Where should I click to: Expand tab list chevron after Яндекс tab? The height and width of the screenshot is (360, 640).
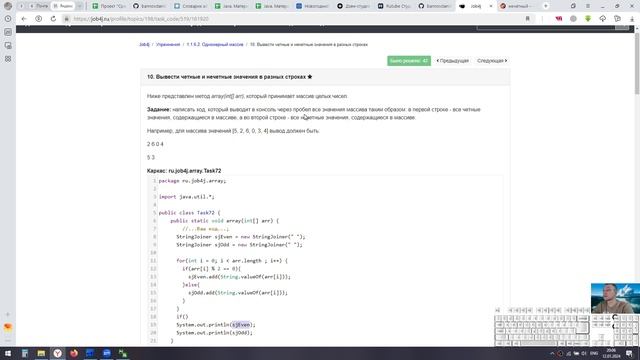(x=80, y=6)
